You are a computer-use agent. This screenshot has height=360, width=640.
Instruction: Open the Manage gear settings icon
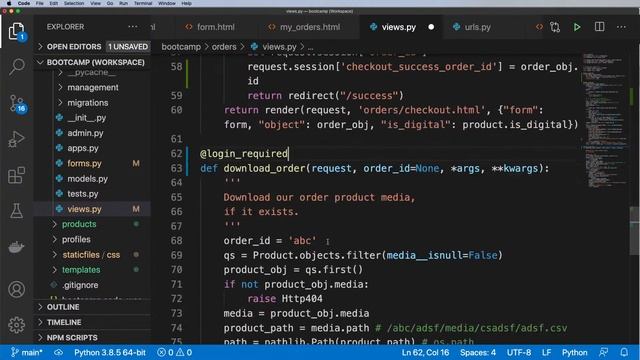click(x=17, y=325)
